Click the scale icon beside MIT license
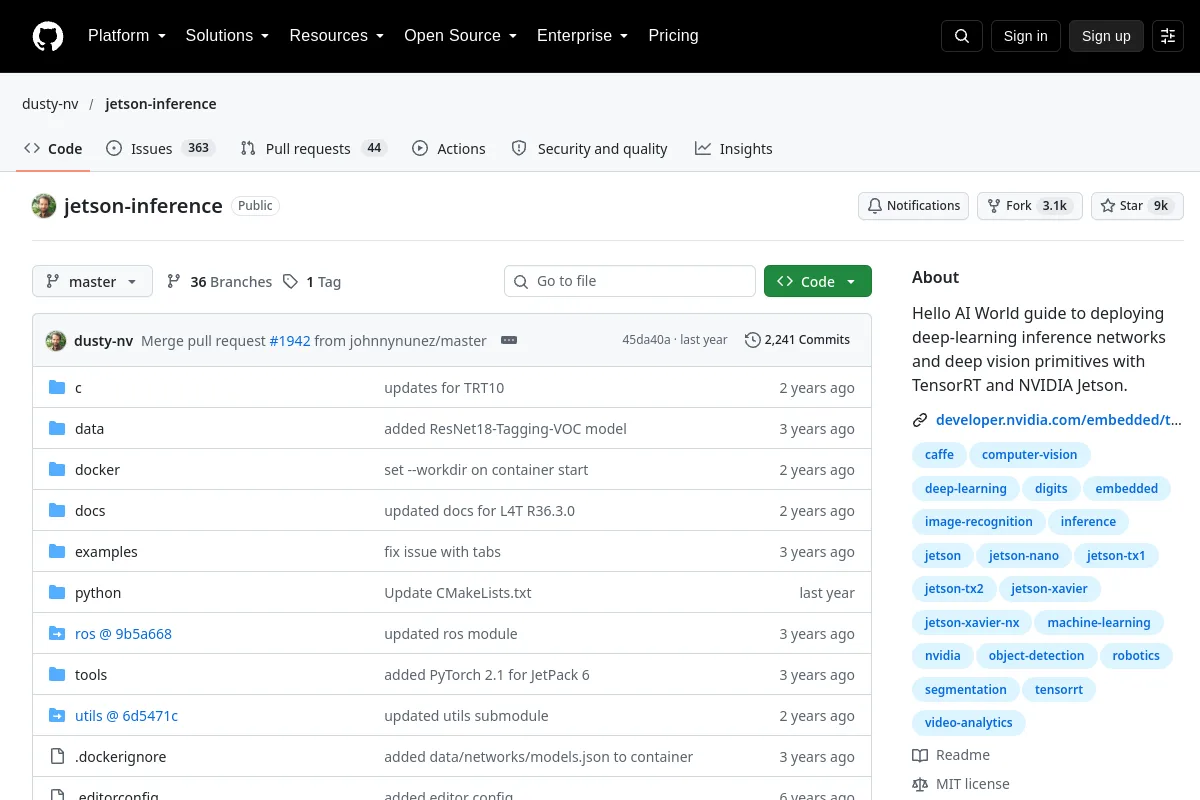Screen dimensions: 1200x800 tap(920, 785)
